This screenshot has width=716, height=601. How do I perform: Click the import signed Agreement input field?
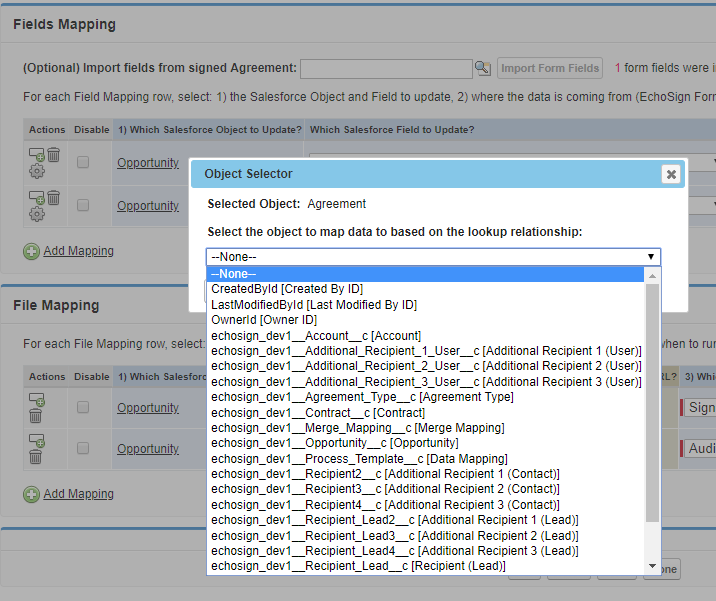[386, 68]
